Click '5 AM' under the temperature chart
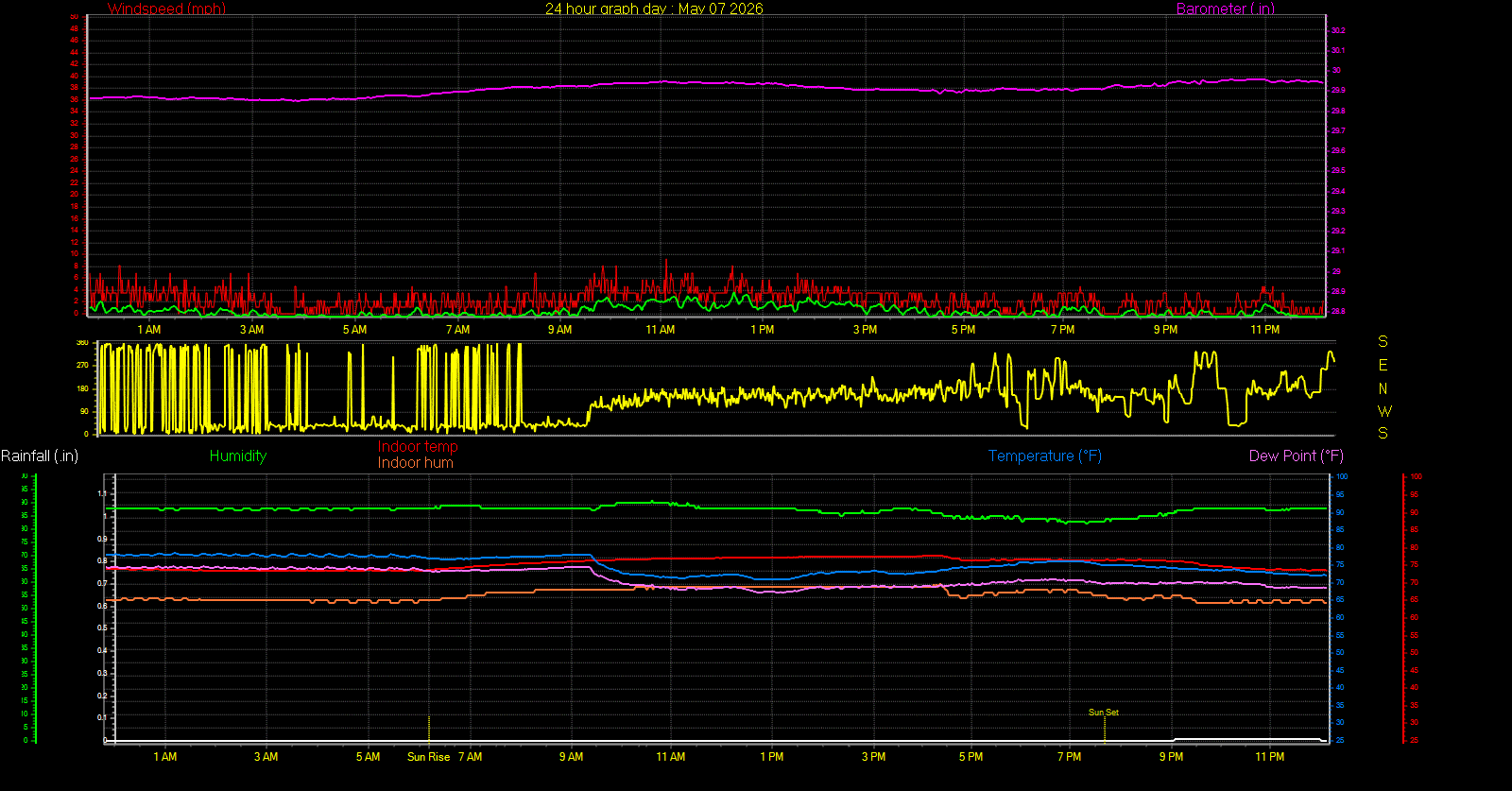 [x=368, y=757]
